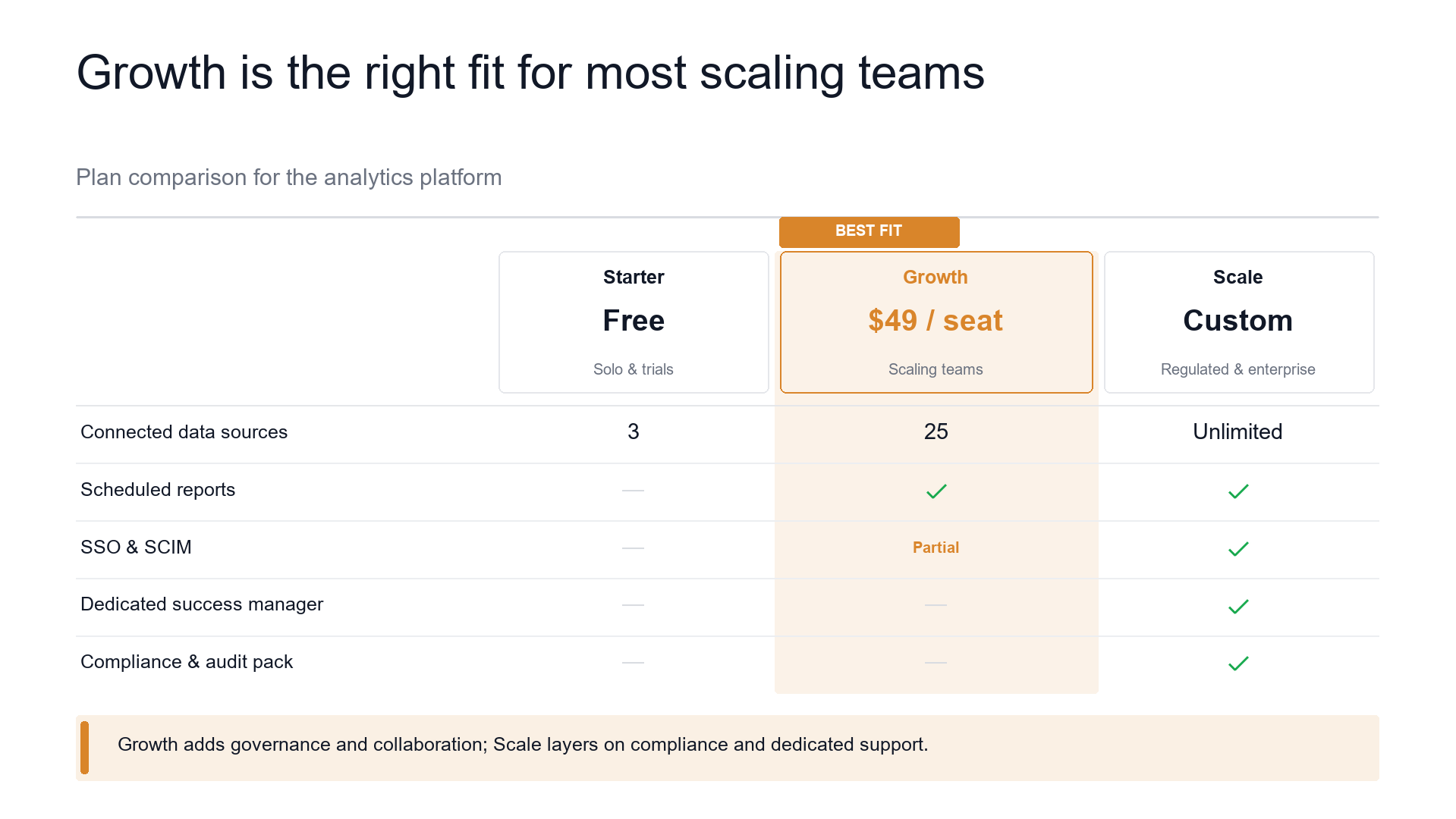
Task: Click the Scale checkmark for SSO & SCIM
Action: coord(1238,549)
